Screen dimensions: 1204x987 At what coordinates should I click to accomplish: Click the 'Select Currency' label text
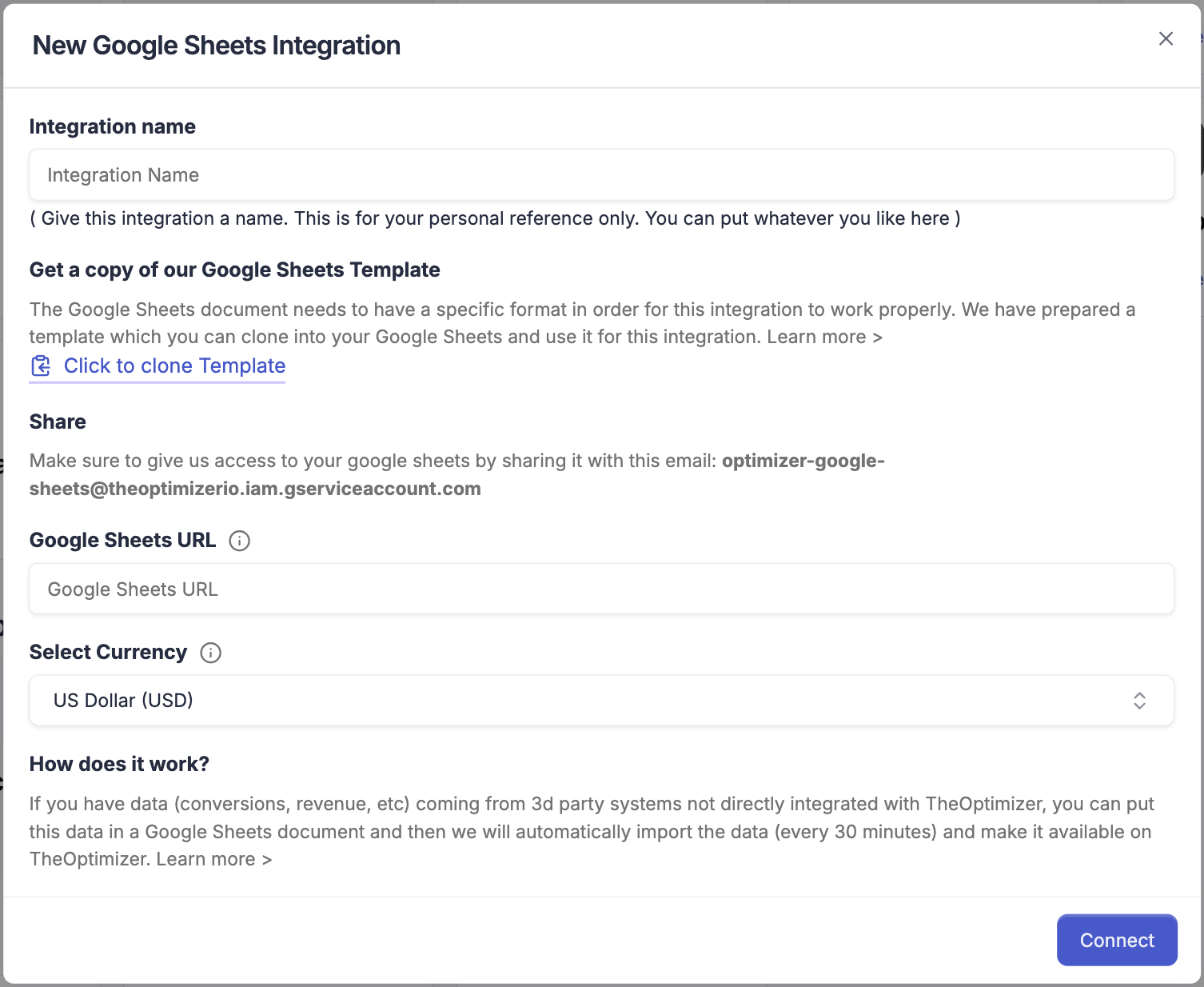[108, 653]
